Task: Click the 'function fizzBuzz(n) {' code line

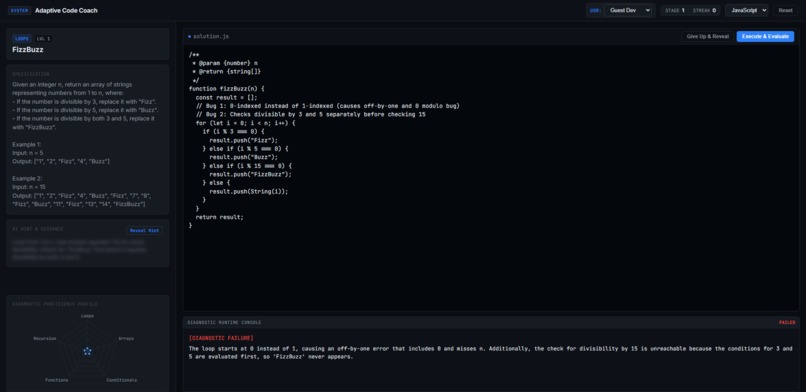Action: (x=228, y=88)
